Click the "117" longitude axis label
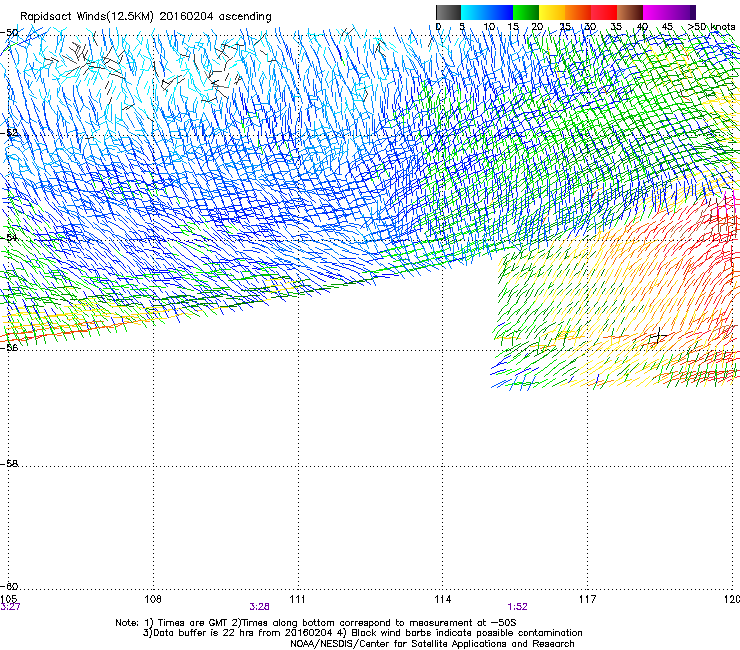The width and height of the screenshot is (740, 650). click(x=587, y=599)
